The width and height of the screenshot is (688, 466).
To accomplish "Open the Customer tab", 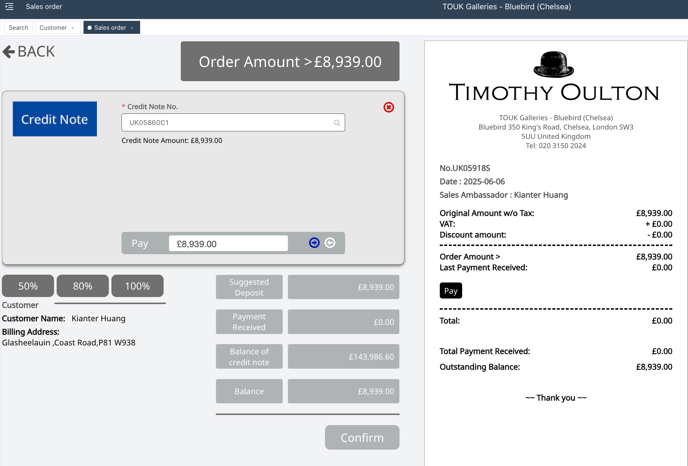I will (x=53, y=28).
